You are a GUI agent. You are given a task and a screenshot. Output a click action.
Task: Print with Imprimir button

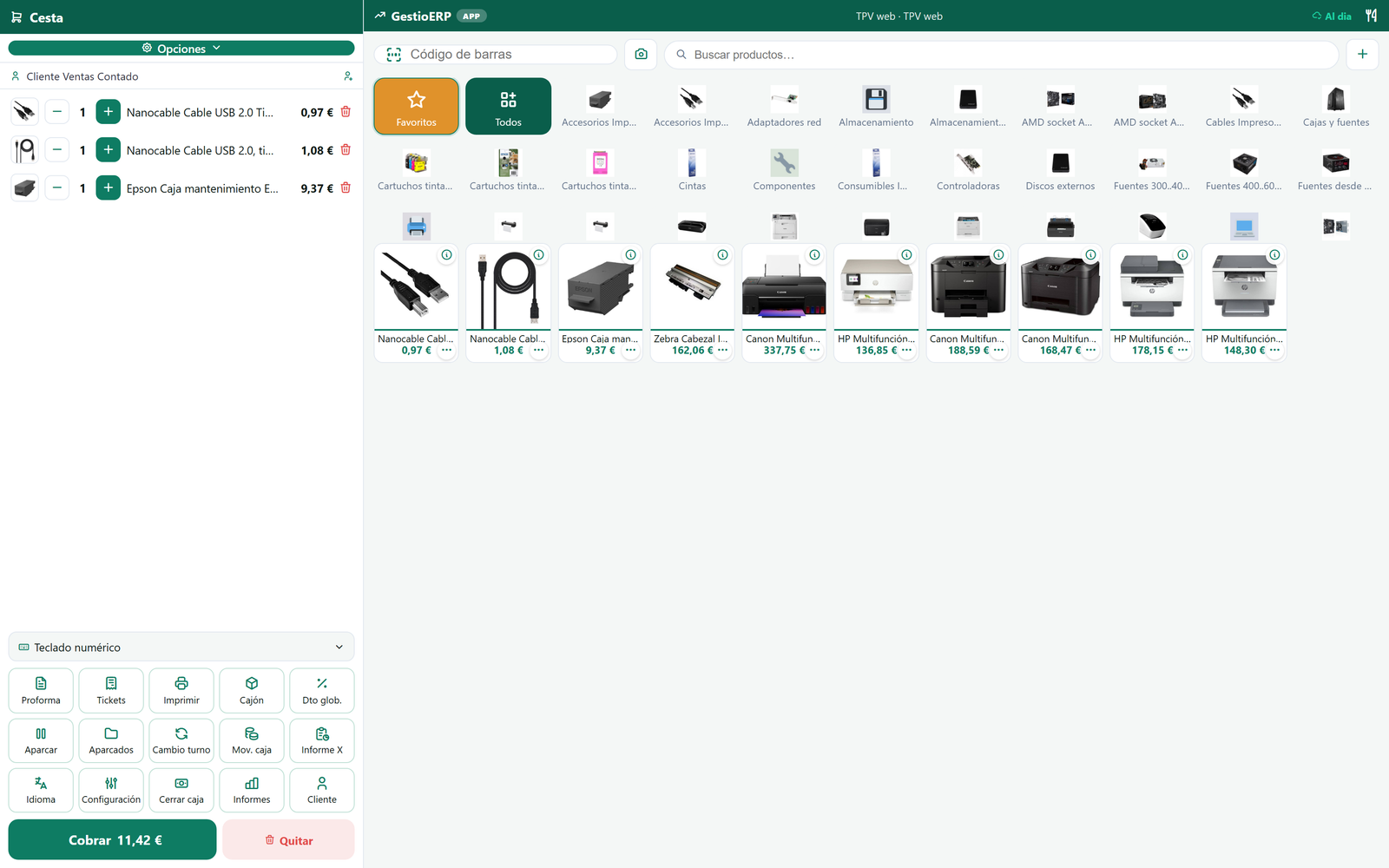[x=181, y=691]
